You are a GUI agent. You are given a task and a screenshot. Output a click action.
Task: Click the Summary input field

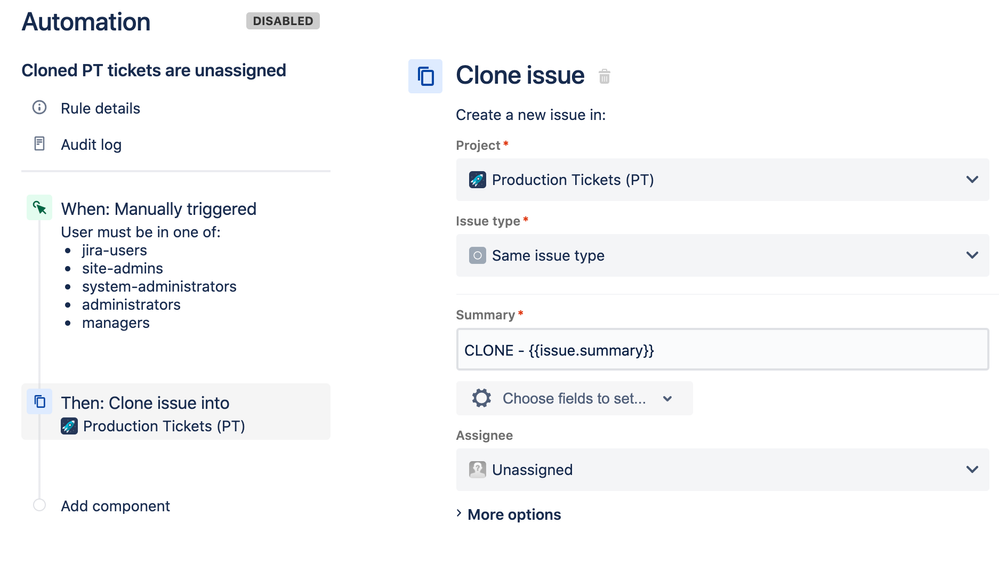(722, 350)
